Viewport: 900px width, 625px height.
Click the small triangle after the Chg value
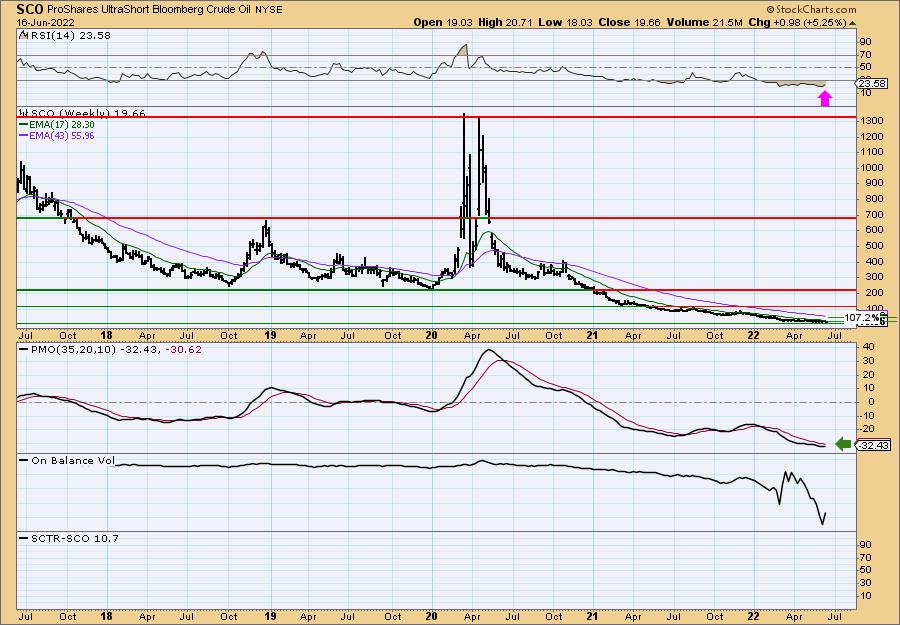tap(852, 23)
